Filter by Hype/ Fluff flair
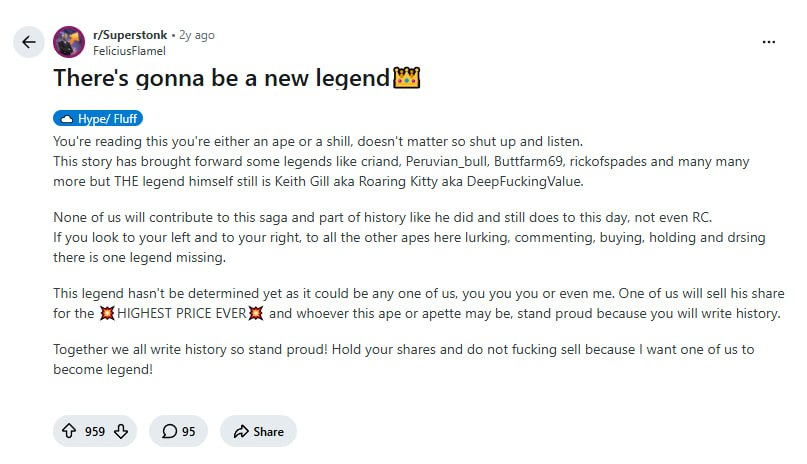The image size is (807, 464). 98,119
